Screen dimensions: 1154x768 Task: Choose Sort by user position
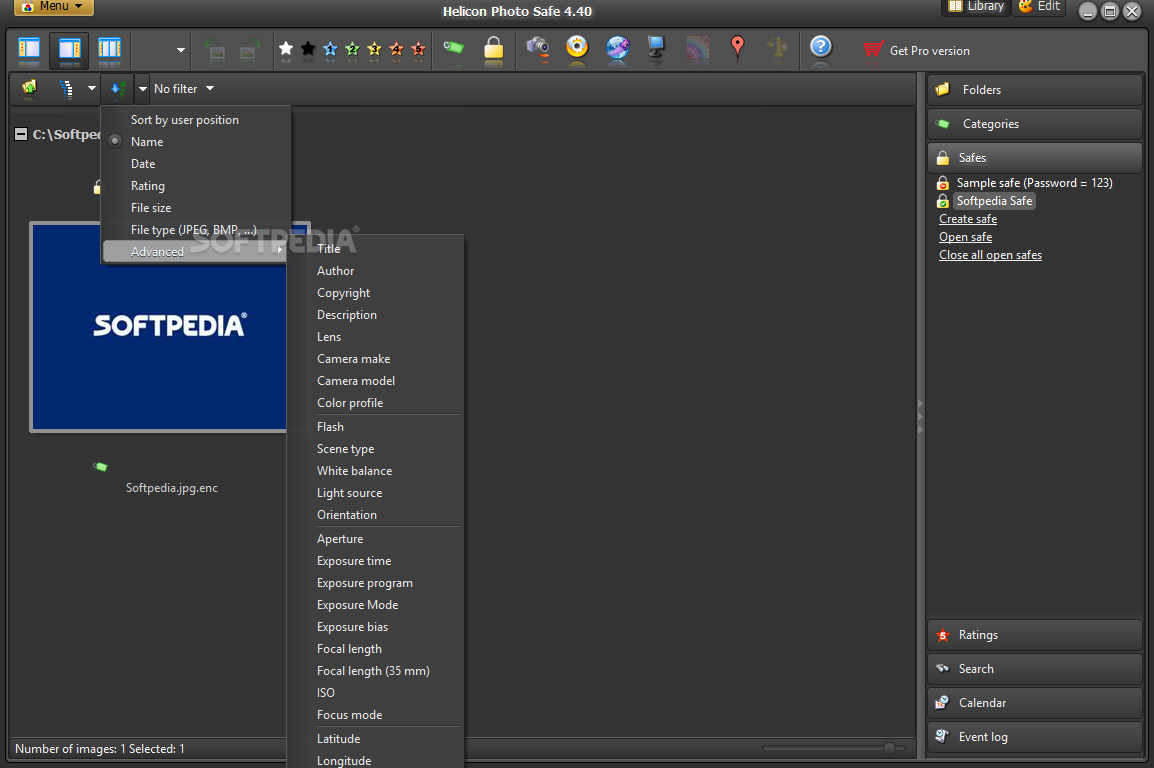(185, 120)
